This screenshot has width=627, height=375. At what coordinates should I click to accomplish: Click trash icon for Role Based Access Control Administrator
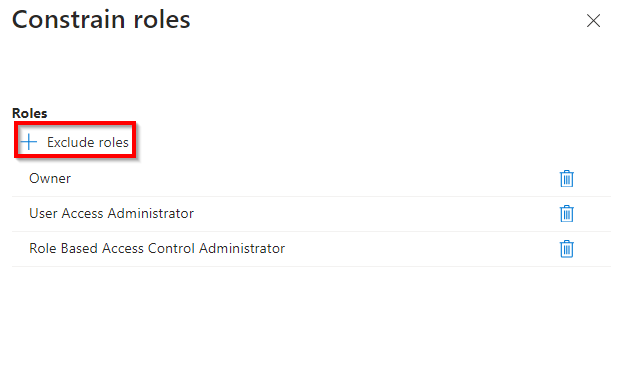[x=566, y=249]
